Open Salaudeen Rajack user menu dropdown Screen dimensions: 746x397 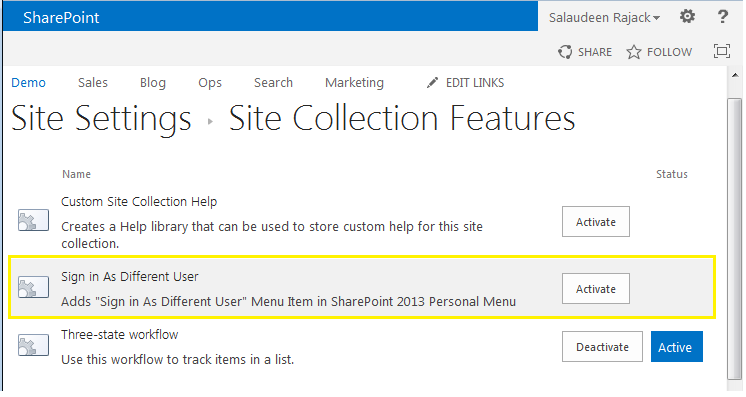pyautogui.click(x=604, y=18)
